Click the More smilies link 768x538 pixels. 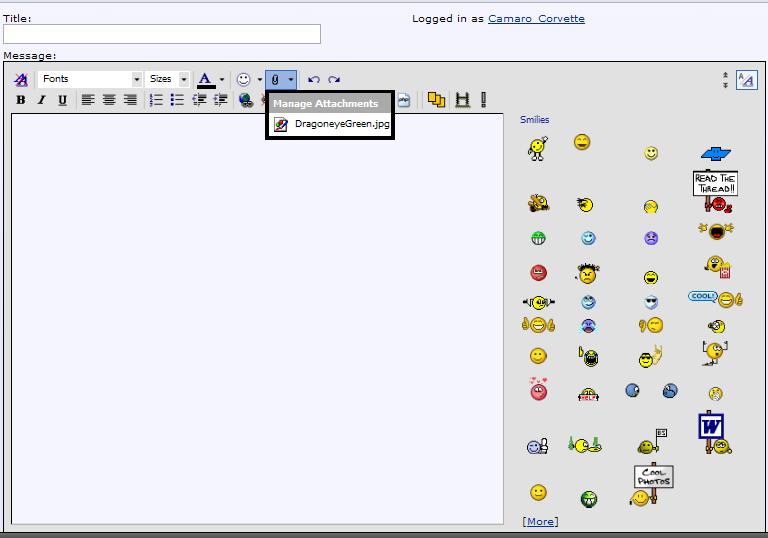[x=540, y=521]
